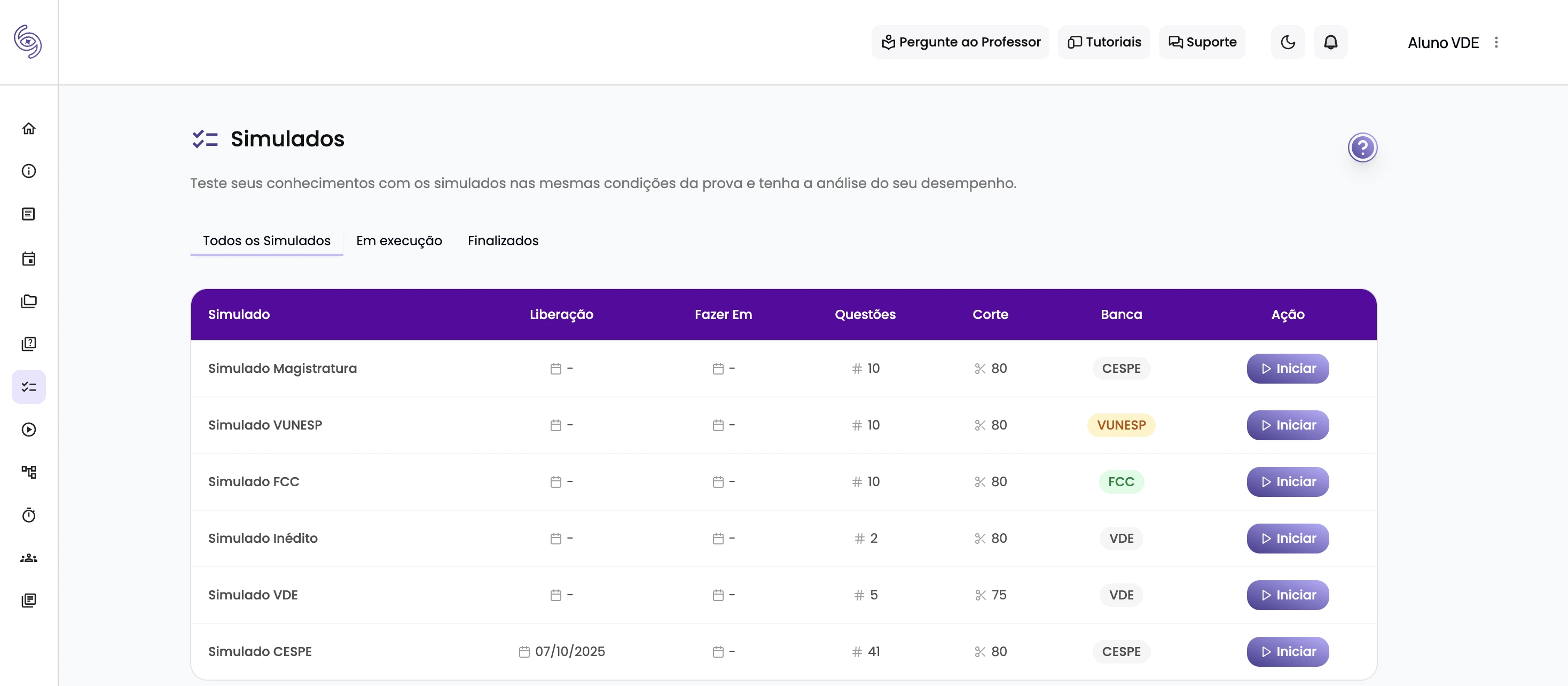Click the notifications bell icon
The width and height of the screenshot is (1568, 686).
1330,42
